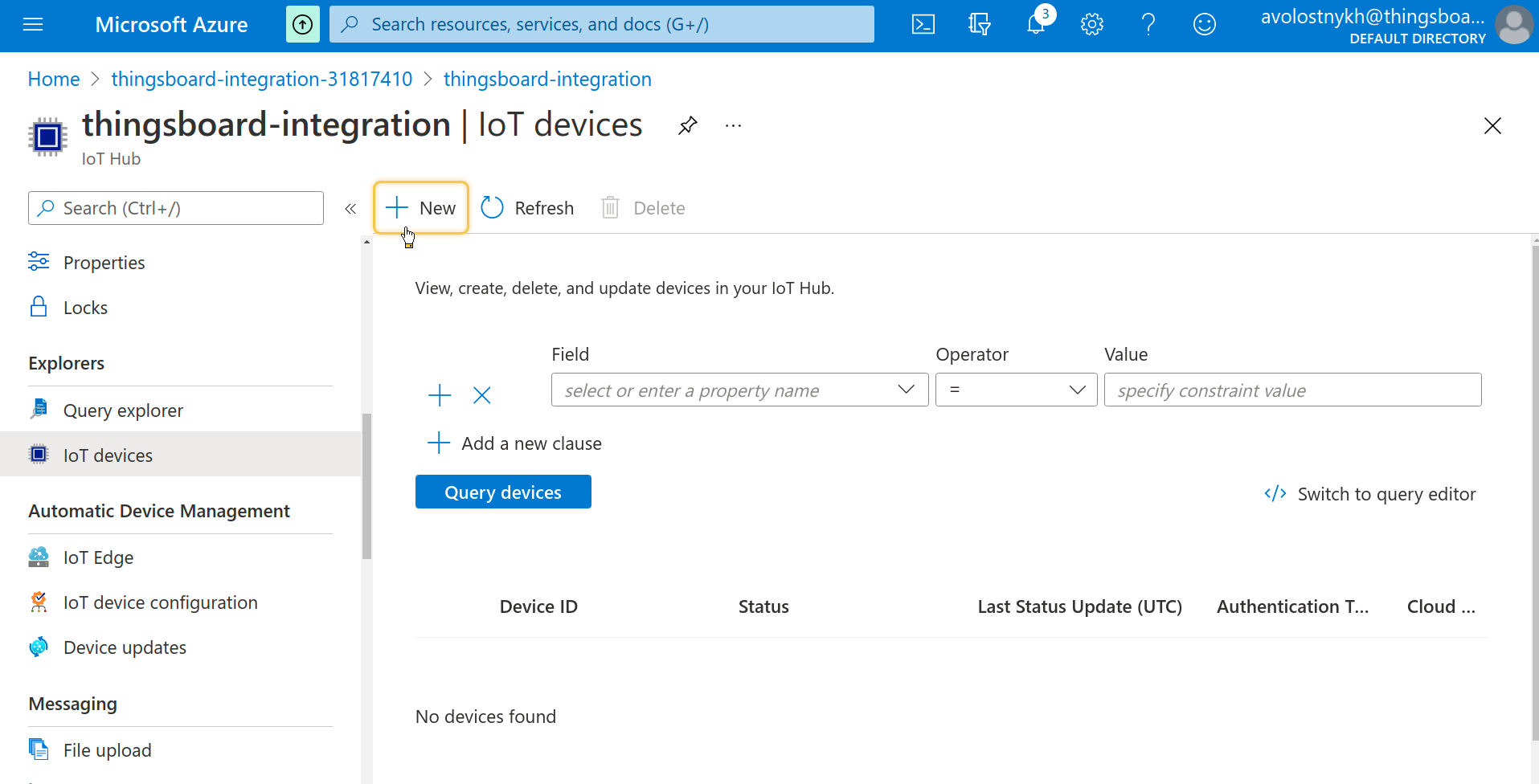
Task: Open the notifications bell
Action: pyautogui.click(x=1036, y=25)
